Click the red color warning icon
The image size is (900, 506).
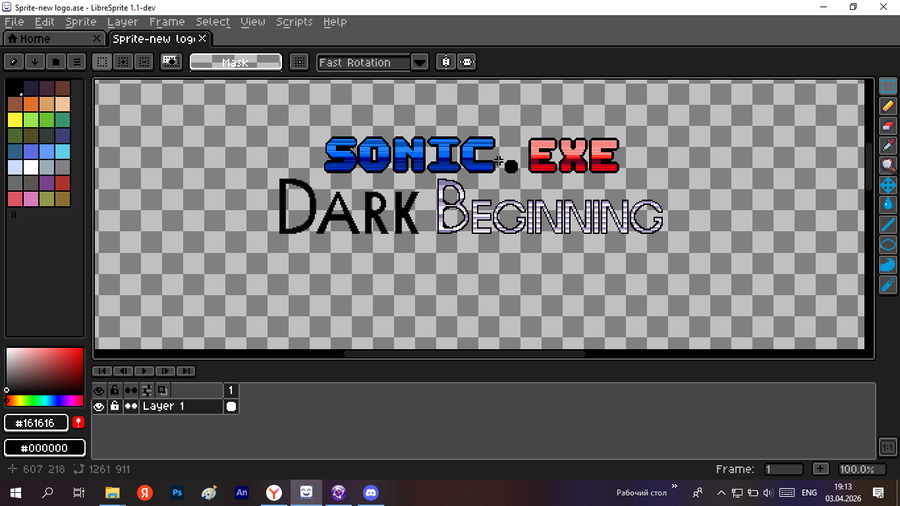coord(78,423)
